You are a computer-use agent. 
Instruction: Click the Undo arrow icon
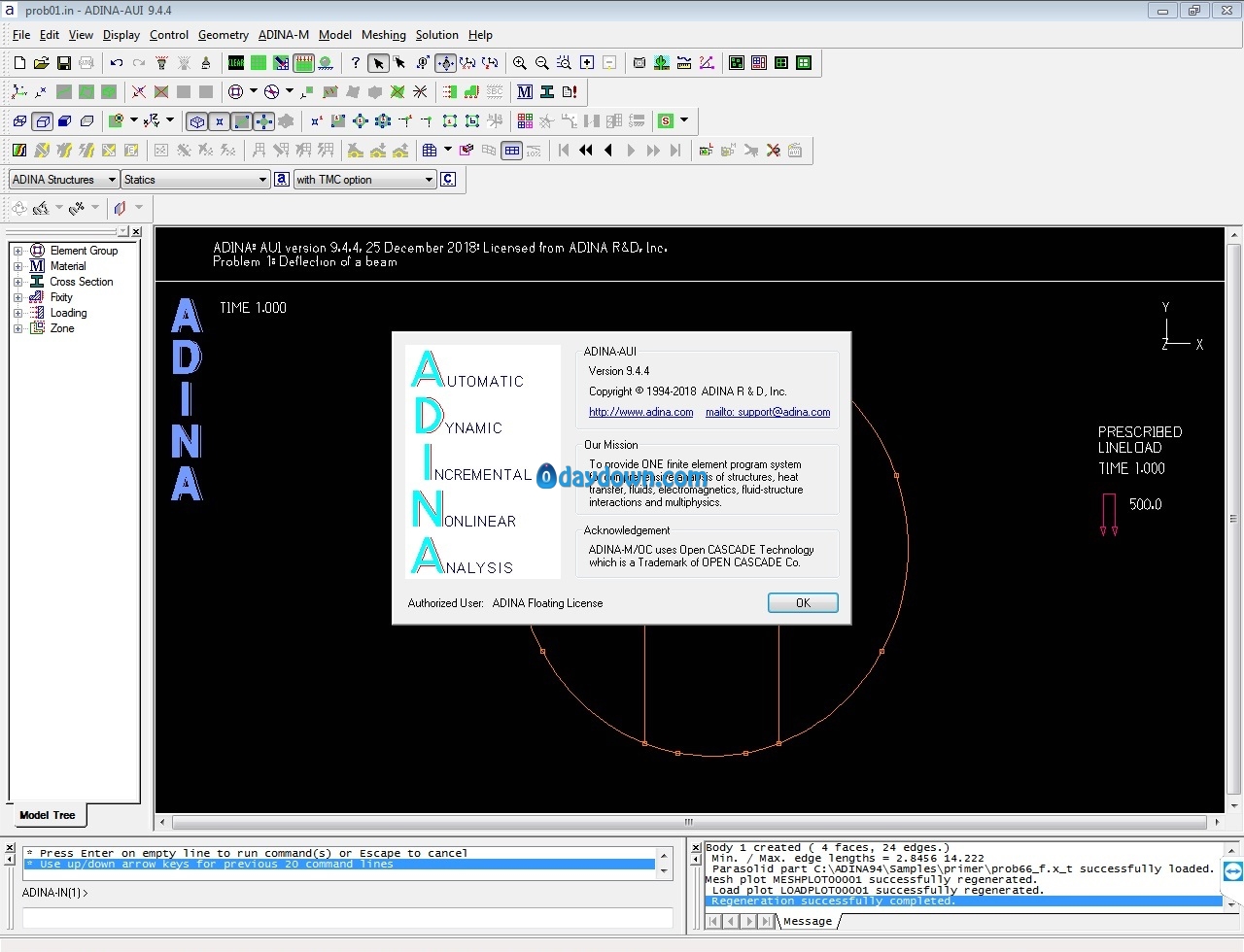pyautogui.click(x=117, y=63)
